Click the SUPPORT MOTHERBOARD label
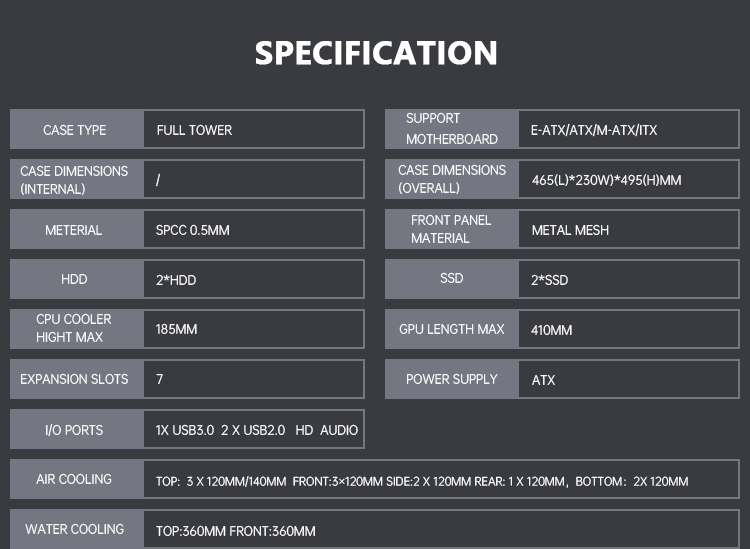 [x=451, y=129]
